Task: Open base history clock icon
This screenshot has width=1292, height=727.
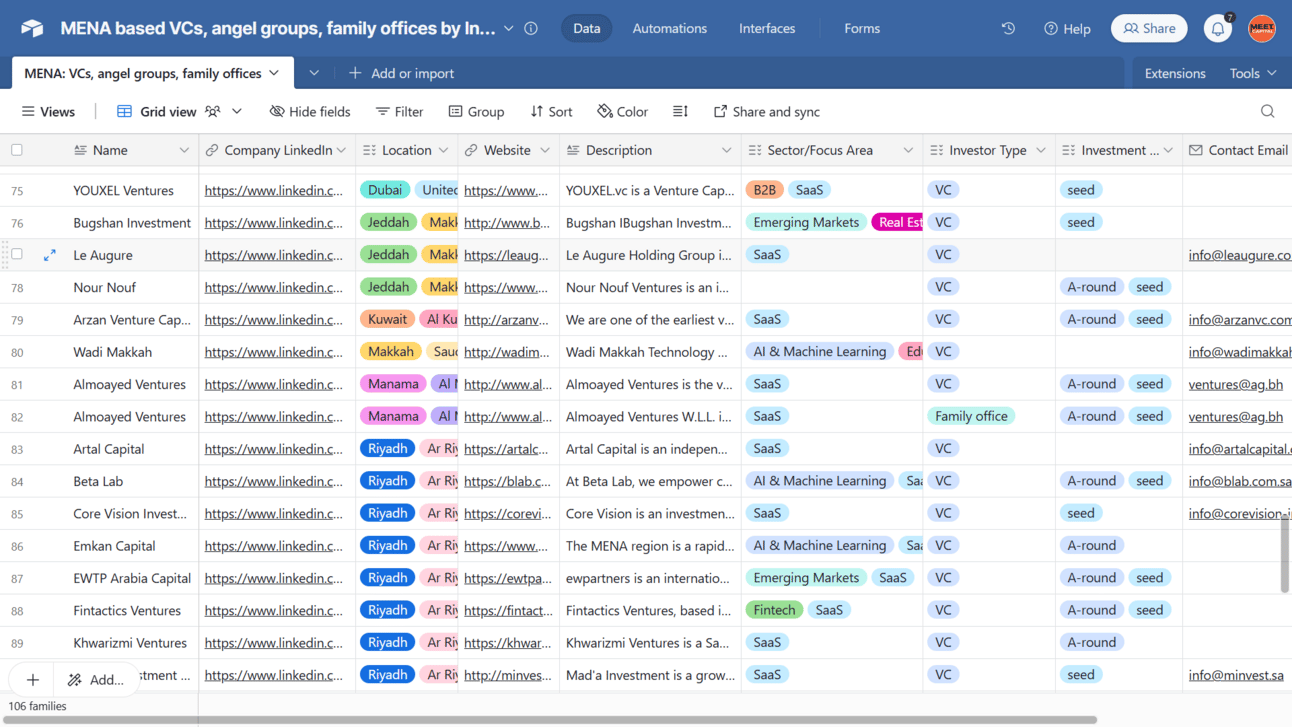Action: pos(1008,28)
